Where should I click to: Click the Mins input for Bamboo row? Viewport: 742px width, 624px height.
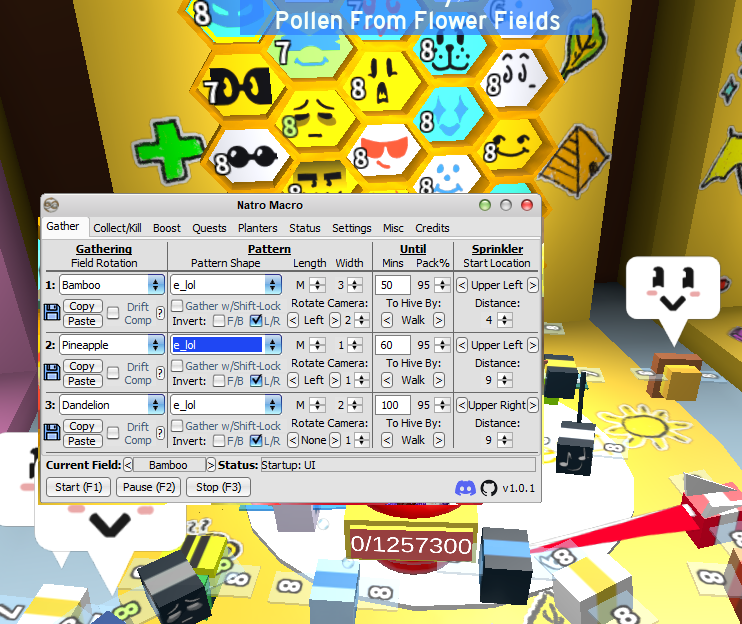click(393, 285)
